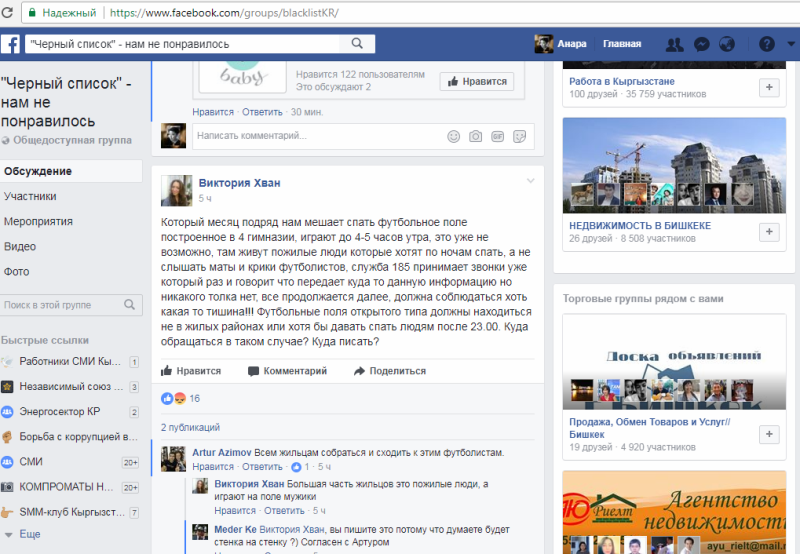Open post options chevron on Виктория Хван post
This screenshot has height=554, width=800.
point(530,181)
